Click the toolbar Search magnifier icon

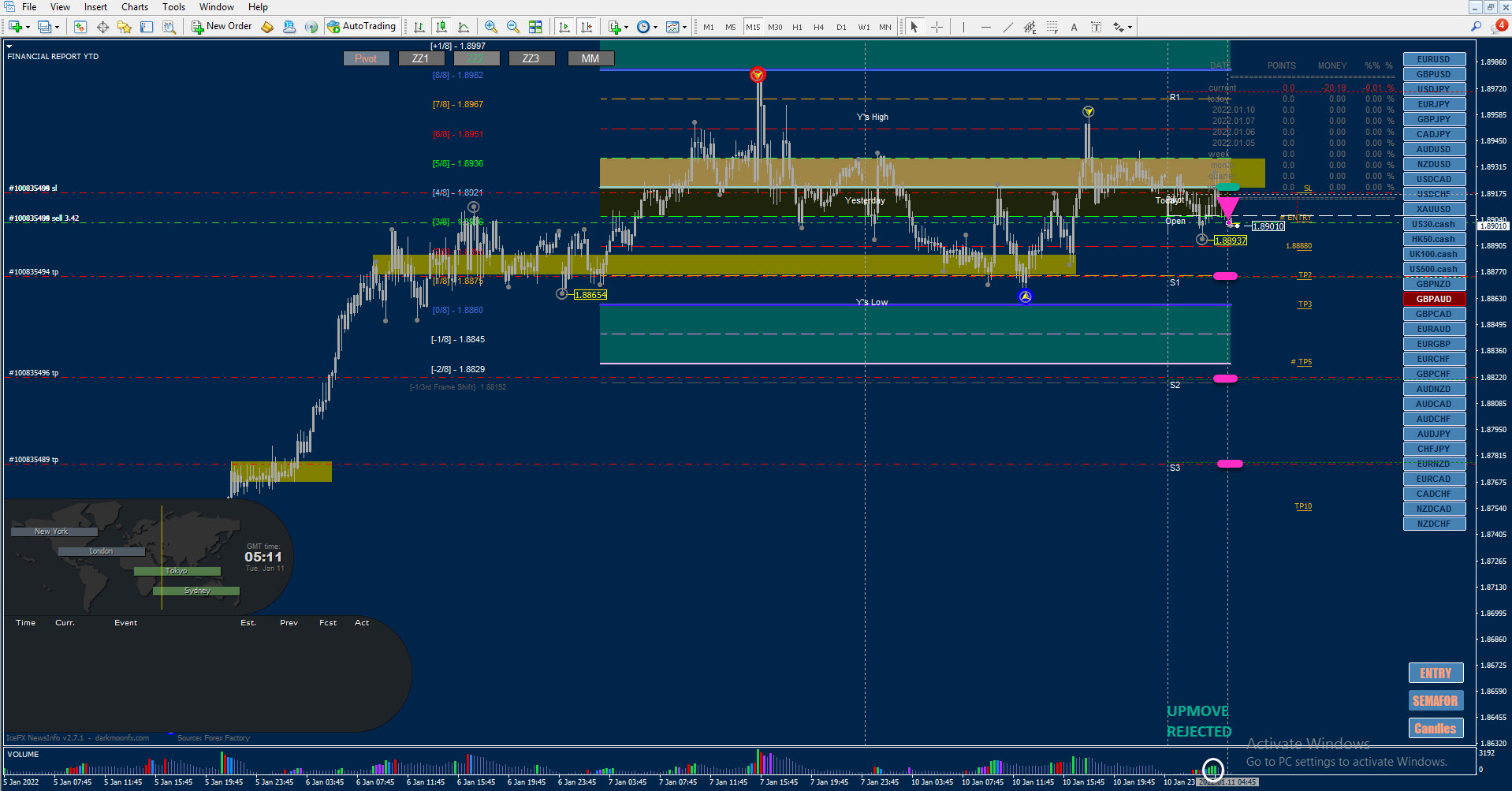coord(1476,27)
